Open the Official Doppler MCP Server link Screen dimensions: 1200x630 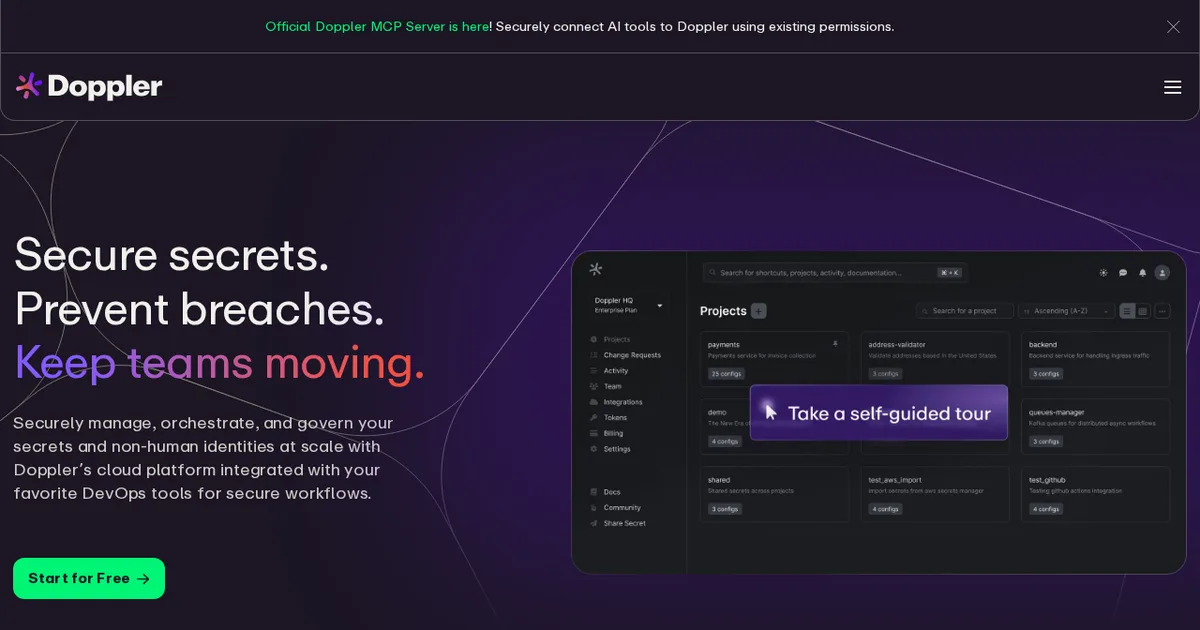pyautogui.click(x=376, y=27)
